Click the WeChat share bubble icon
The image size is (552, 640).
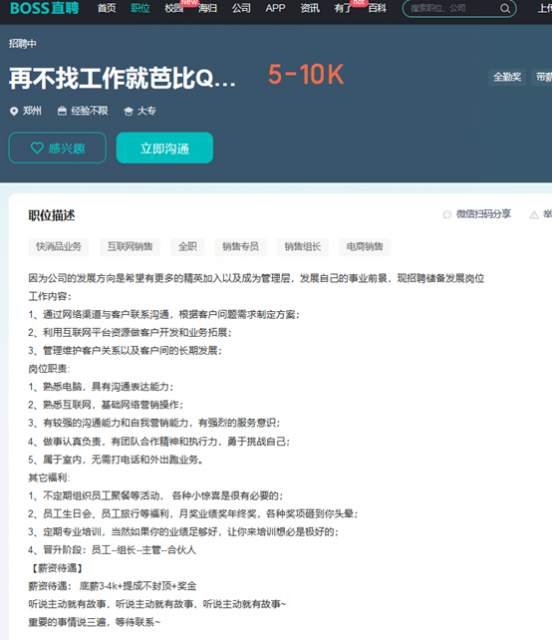(x=447, y=214)
